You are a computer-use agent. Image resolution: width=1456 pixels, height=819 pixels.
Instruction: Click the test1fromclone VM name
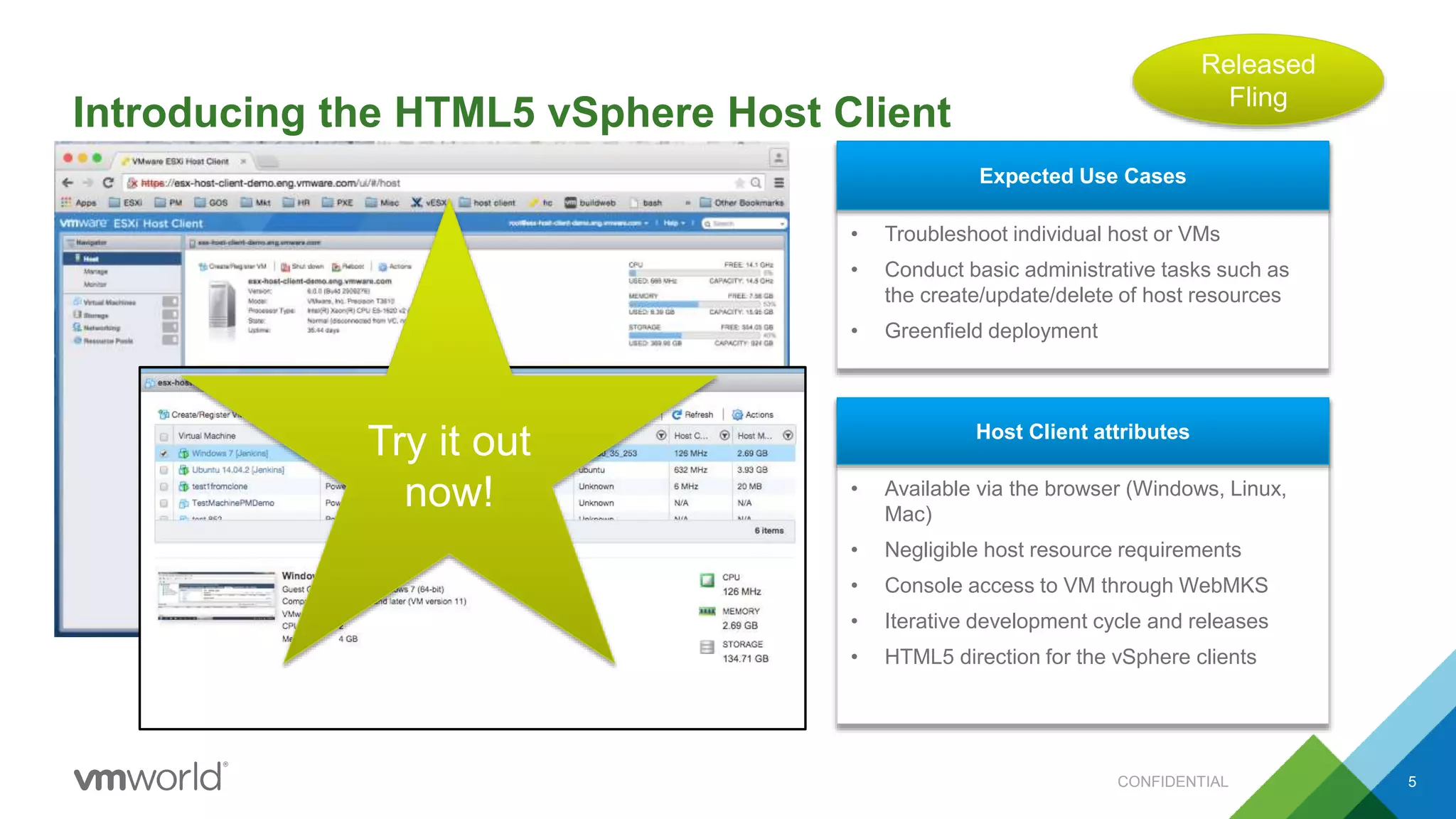tap(220, 487)
